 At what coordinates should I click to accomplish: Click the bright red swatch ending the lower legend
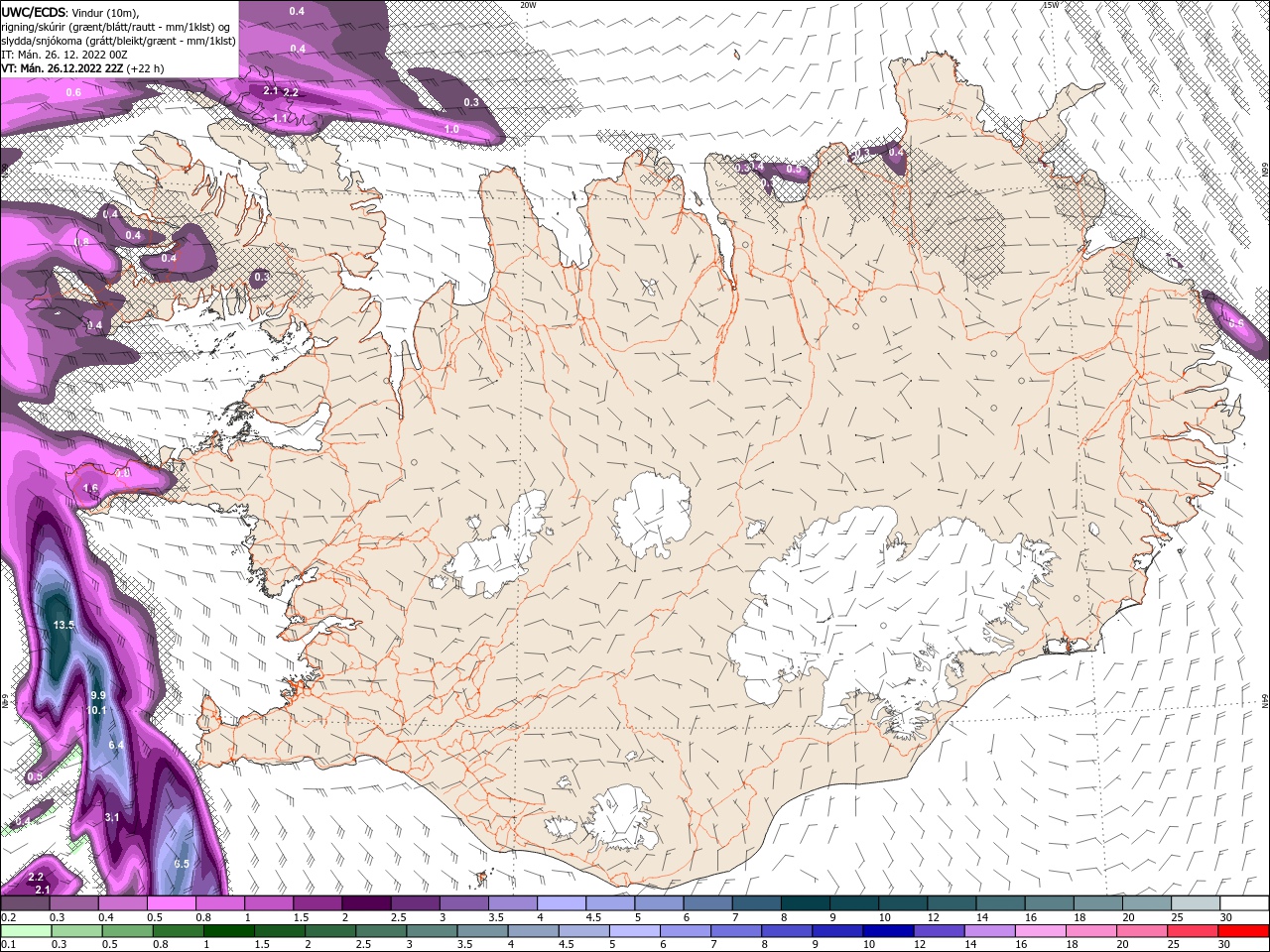(x=1244, y=931)
